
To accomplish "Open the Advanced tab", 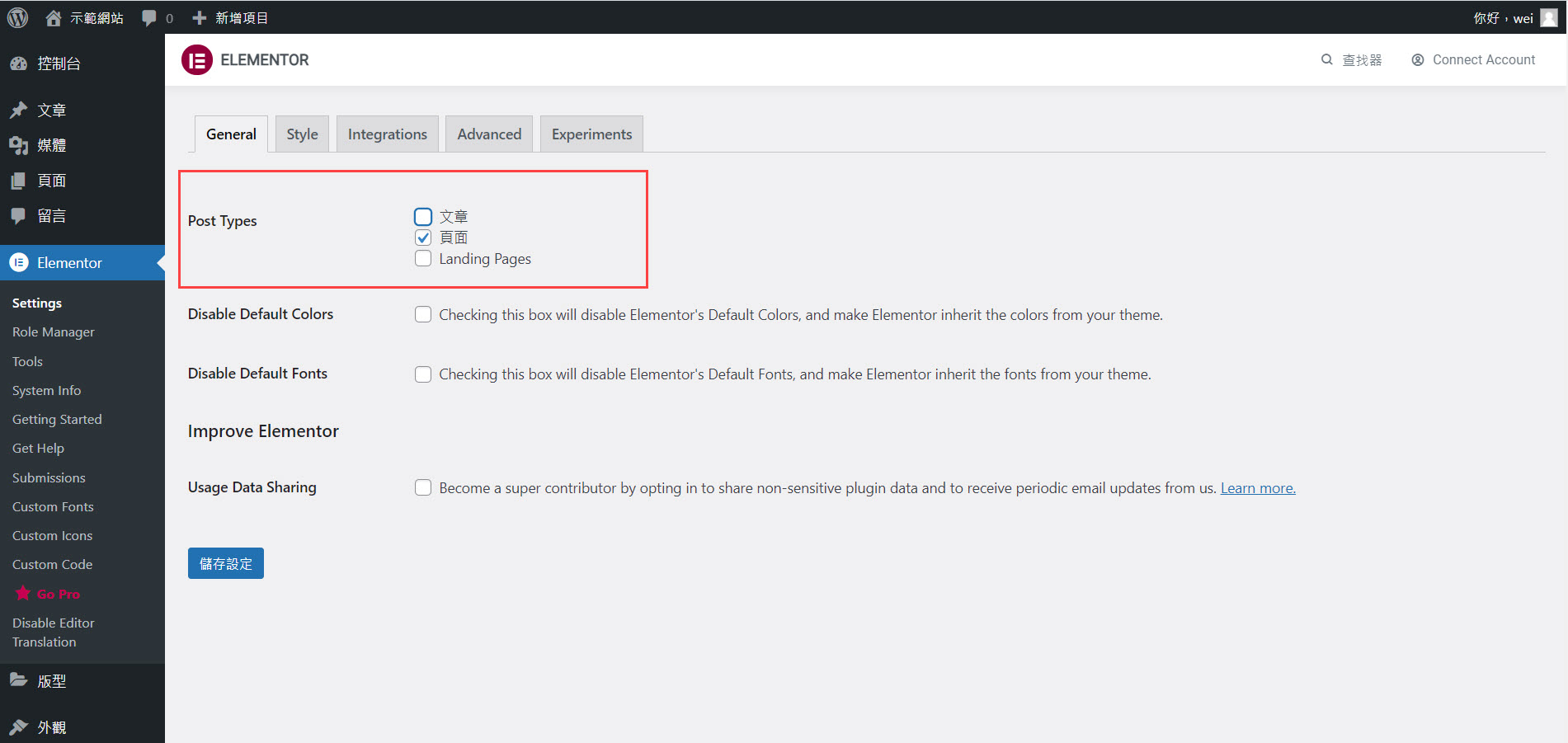I will point(489,134).
